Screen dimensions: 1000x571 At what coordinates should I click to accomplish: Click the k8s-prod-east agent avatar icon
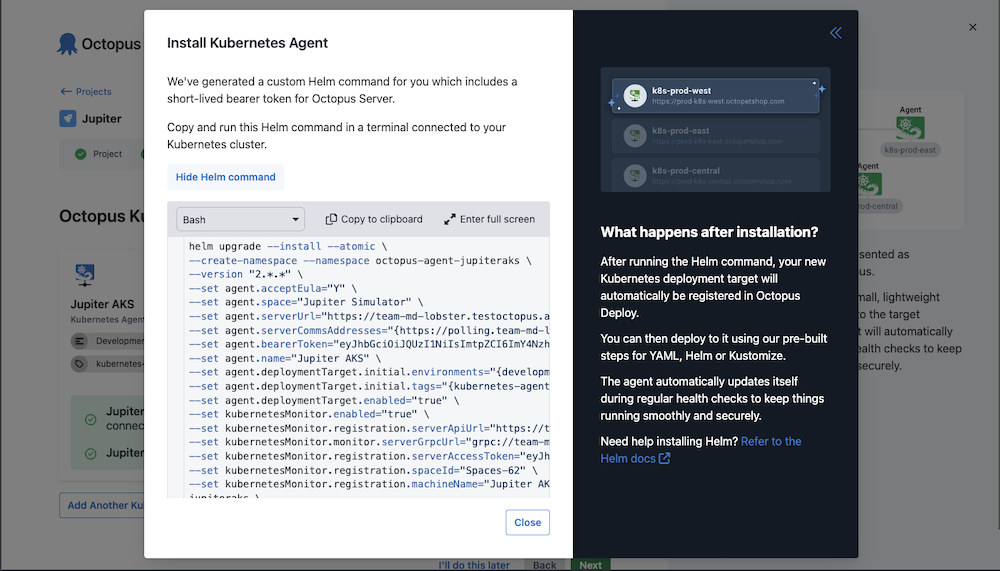[x=635, y=135]
